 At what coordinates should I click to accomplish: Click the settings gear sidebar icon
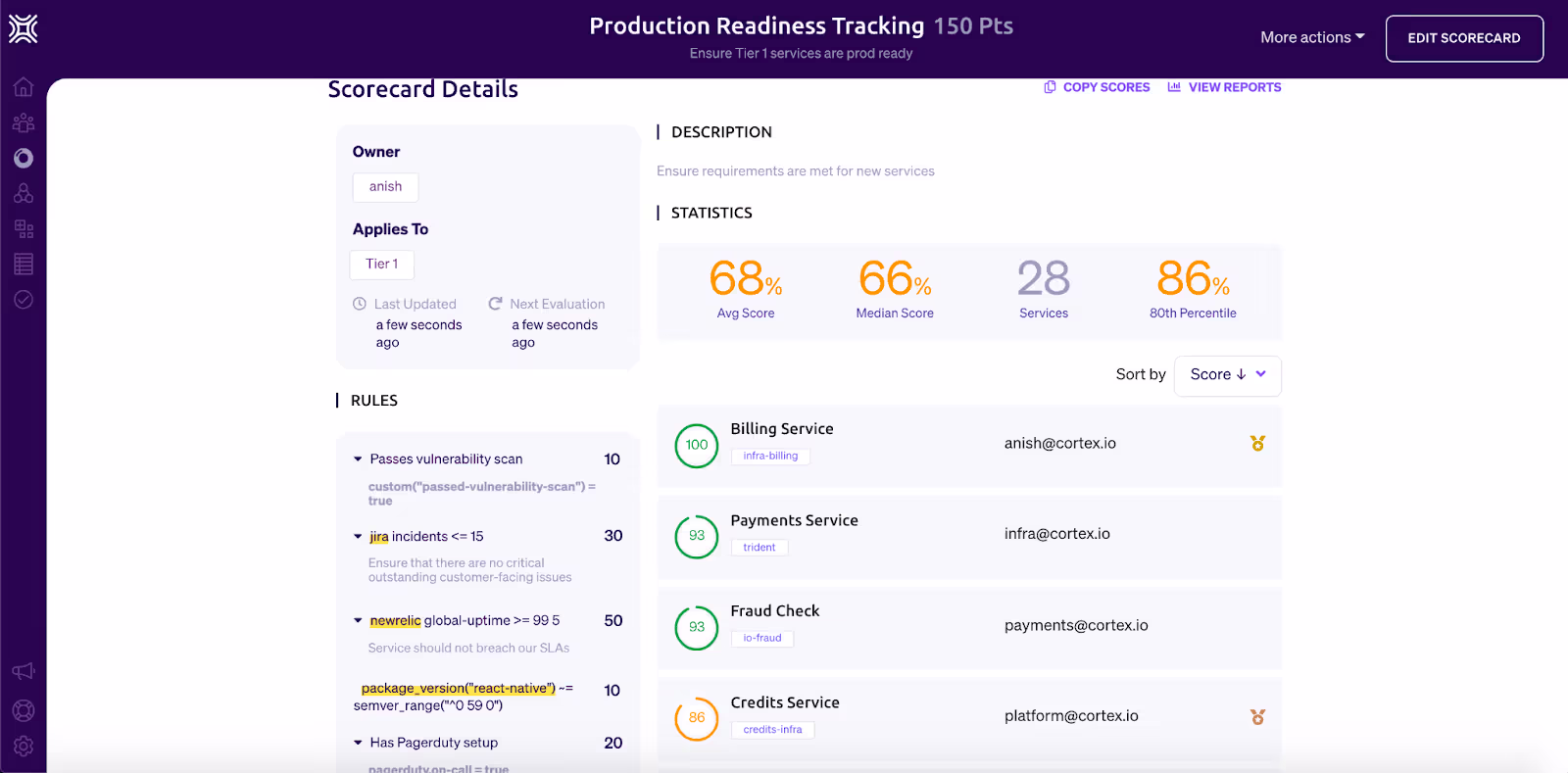24,747
